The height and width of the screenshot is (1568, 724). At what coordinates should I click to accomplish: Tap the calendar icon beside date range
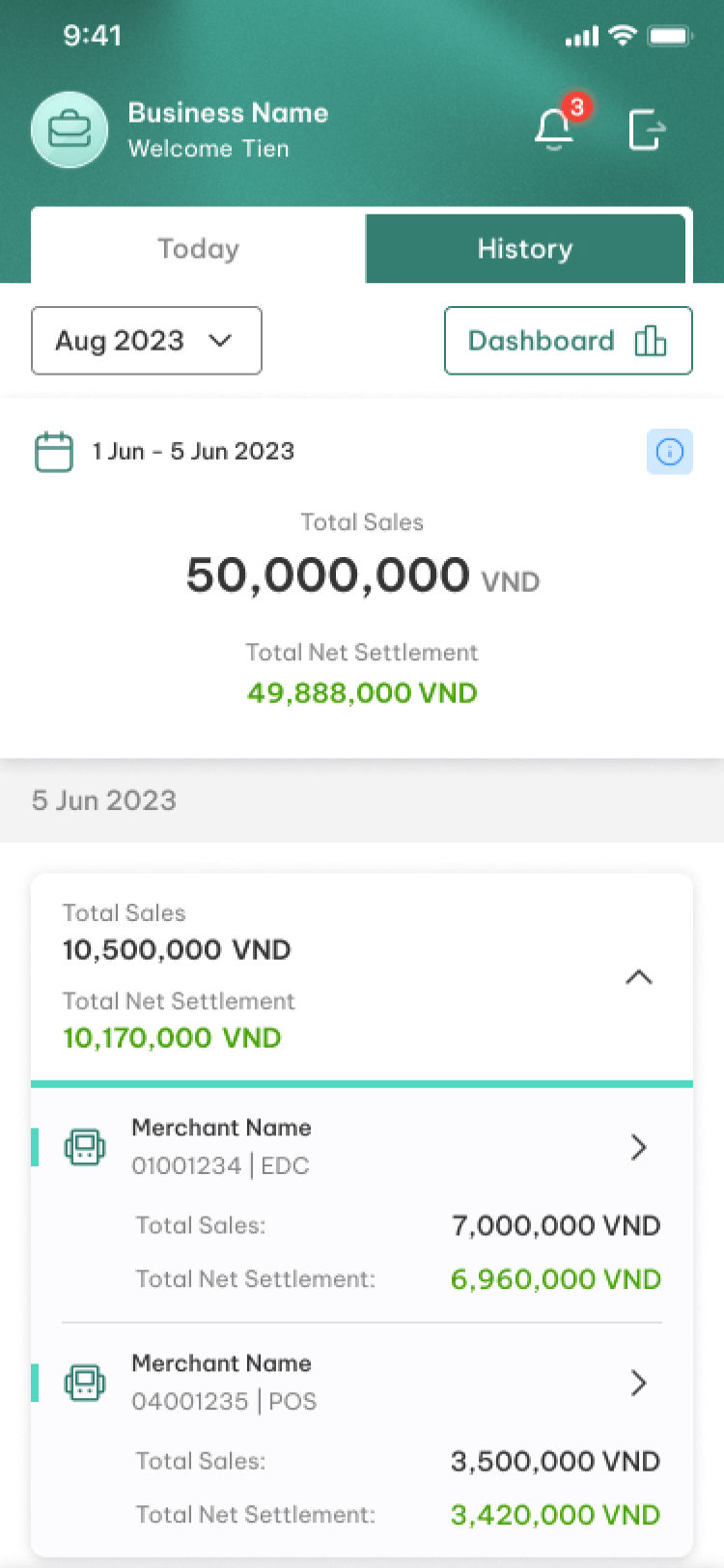[x=54, y=452]
